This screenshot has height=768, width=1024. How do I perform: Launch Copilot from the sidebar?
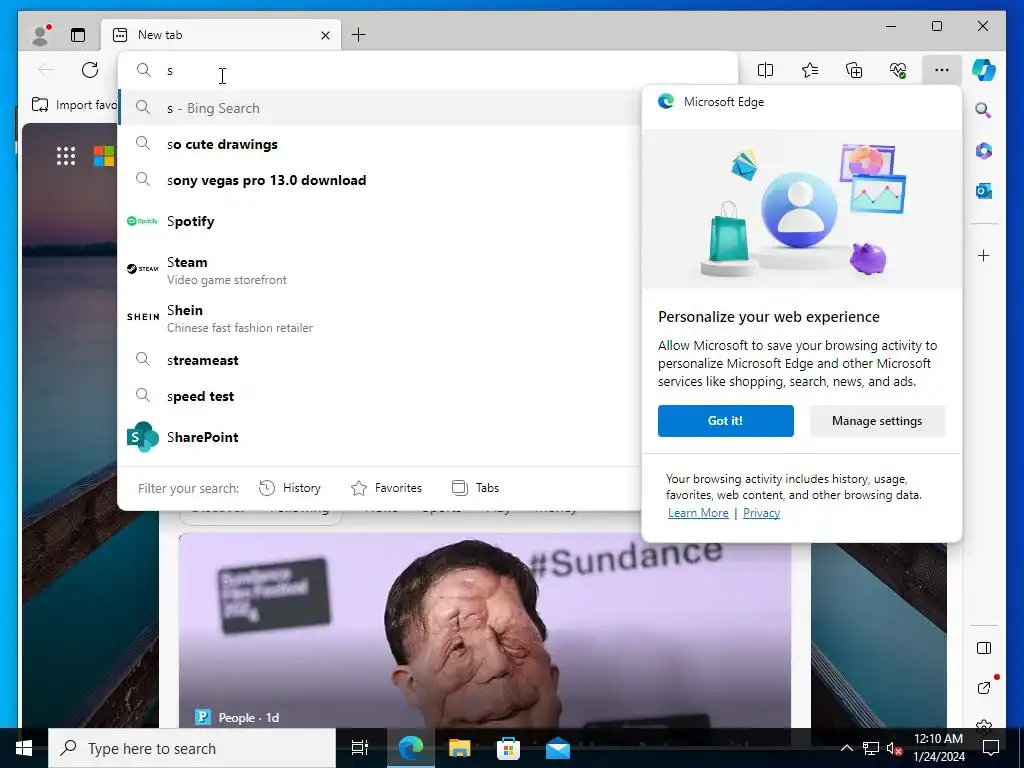pos(984,70)
